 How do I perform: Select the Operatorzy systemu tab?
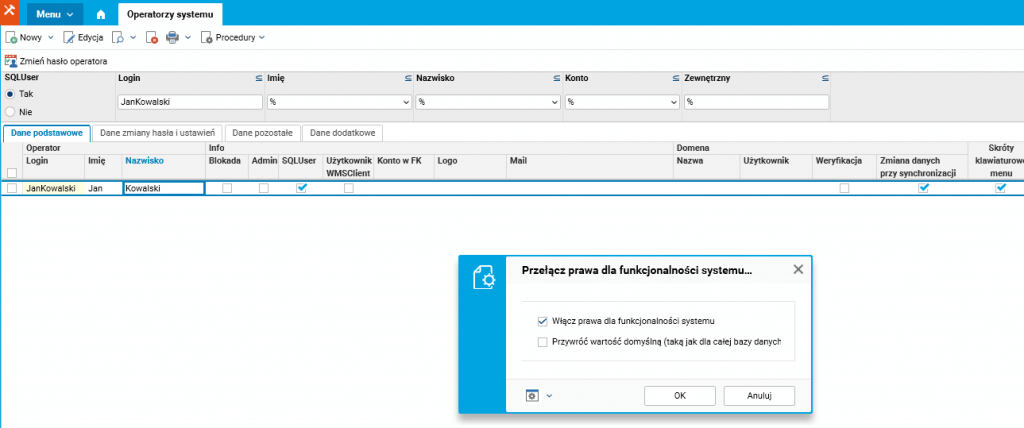click(170, 14)
